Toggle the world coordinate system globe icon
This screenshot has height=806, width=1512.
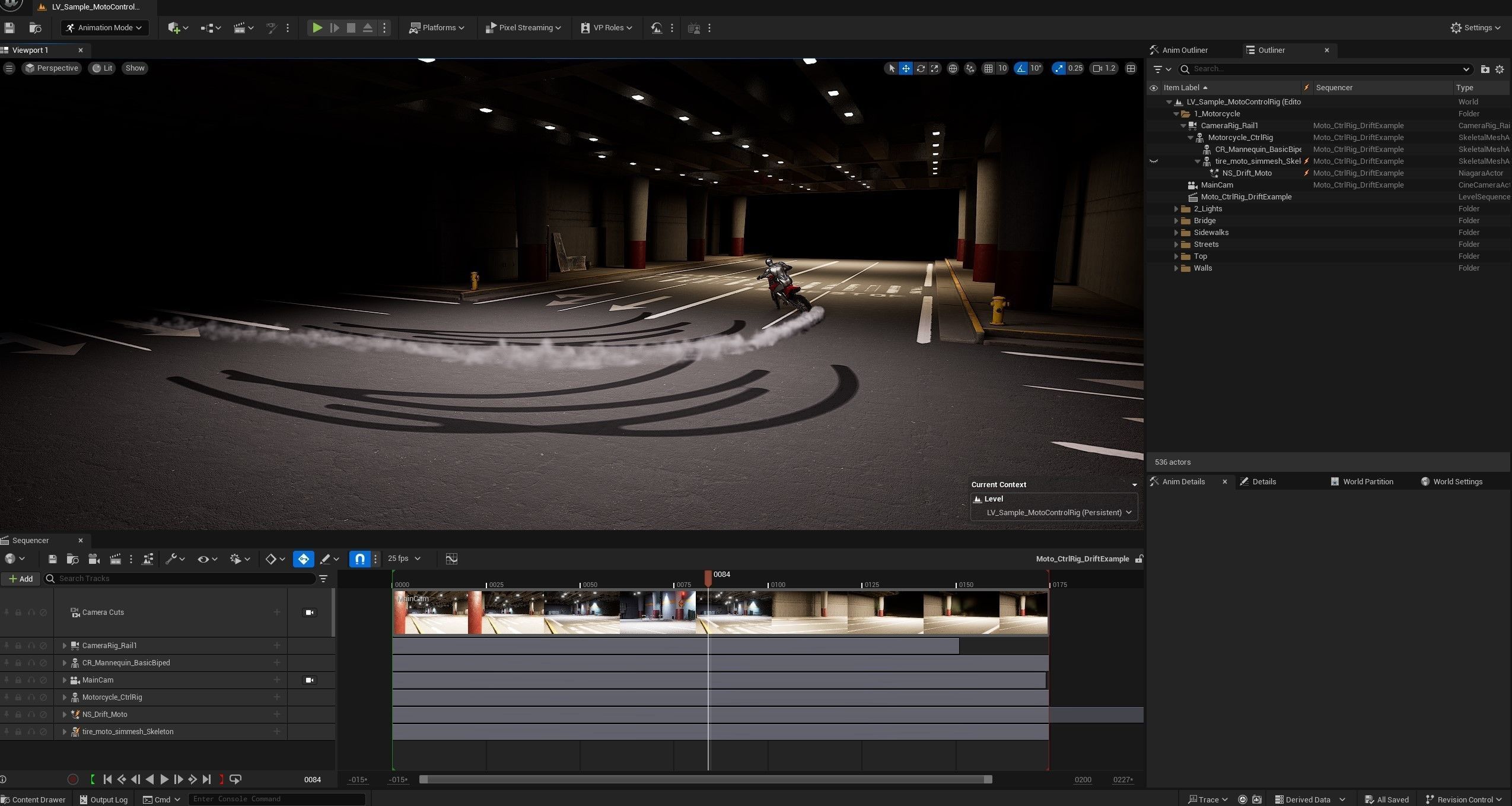click(x=953, y=68)
